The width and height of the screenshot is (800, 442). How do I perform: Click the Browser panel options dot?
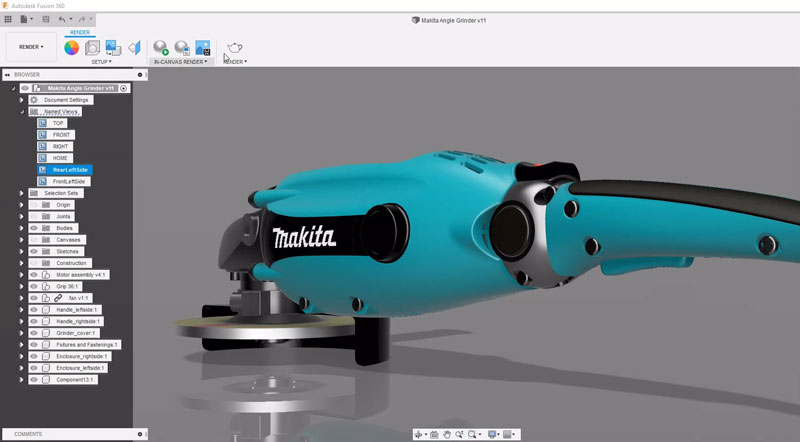click(x=140, y=75)
